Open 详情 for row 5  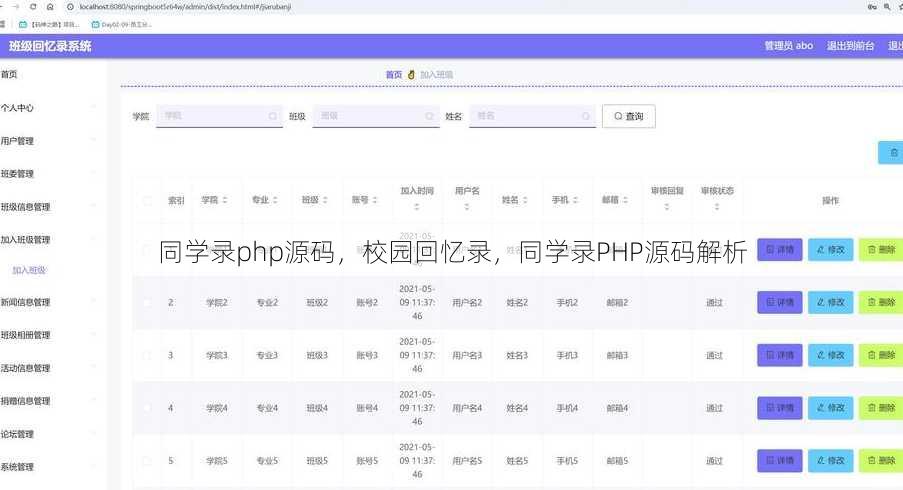(780, 461)
